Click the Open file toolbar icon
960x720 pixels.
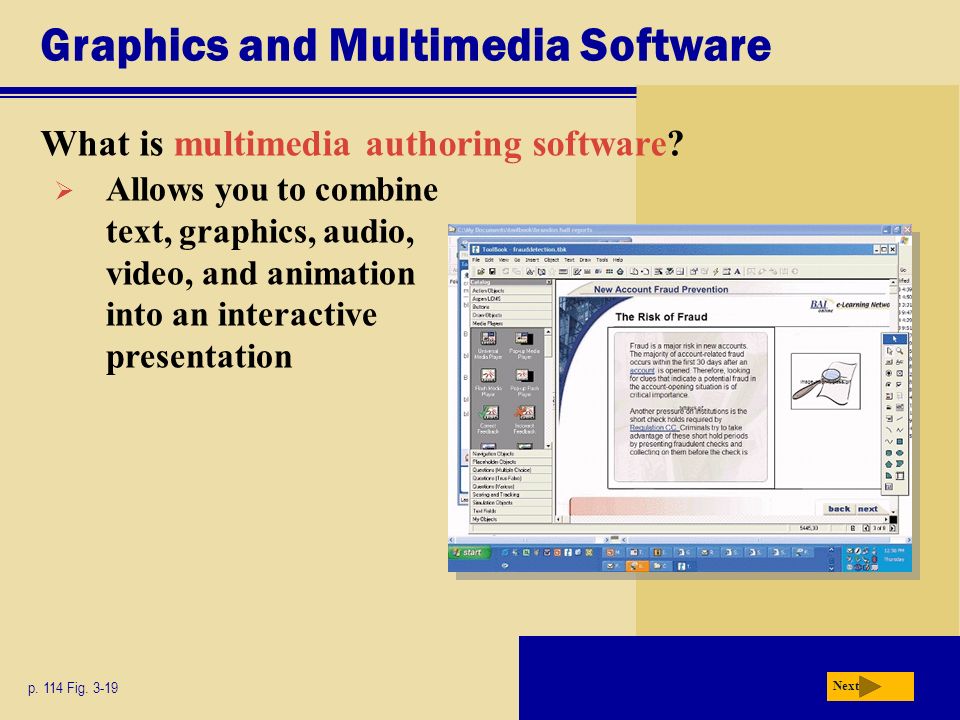481,271
